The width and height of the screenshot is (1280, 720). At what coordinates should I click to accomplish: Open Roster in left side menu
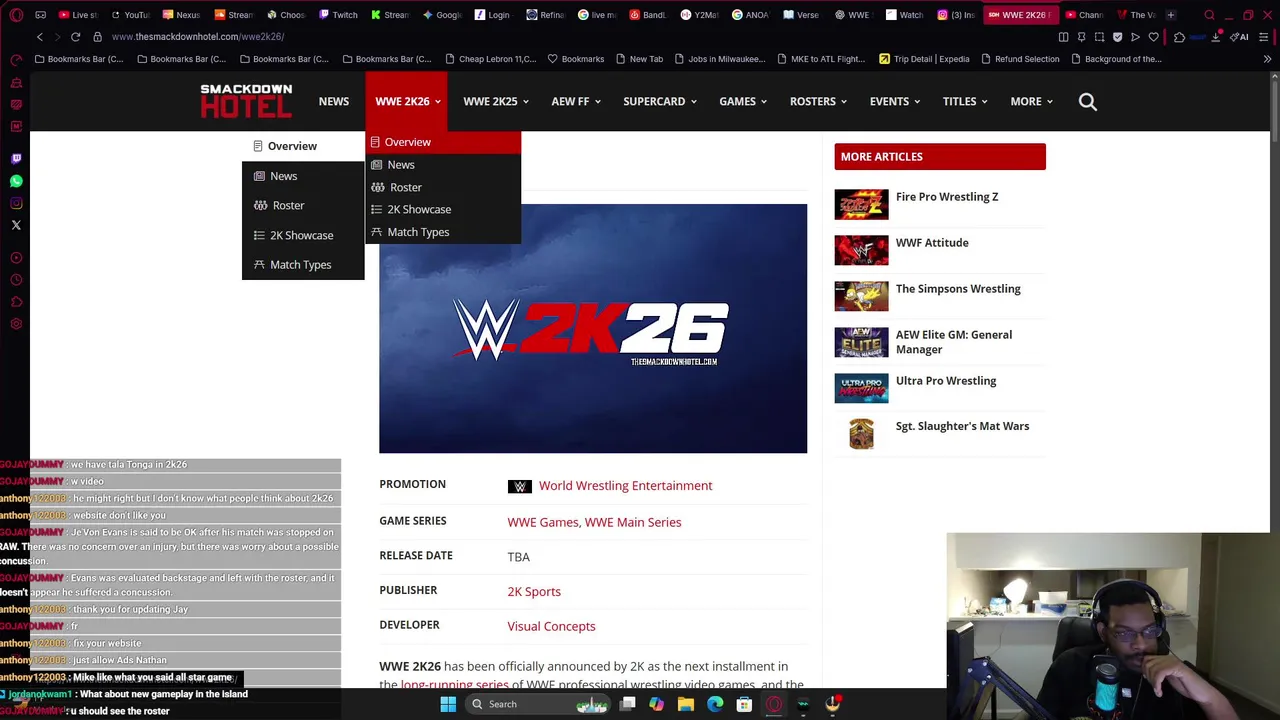(x=303, y=205)
